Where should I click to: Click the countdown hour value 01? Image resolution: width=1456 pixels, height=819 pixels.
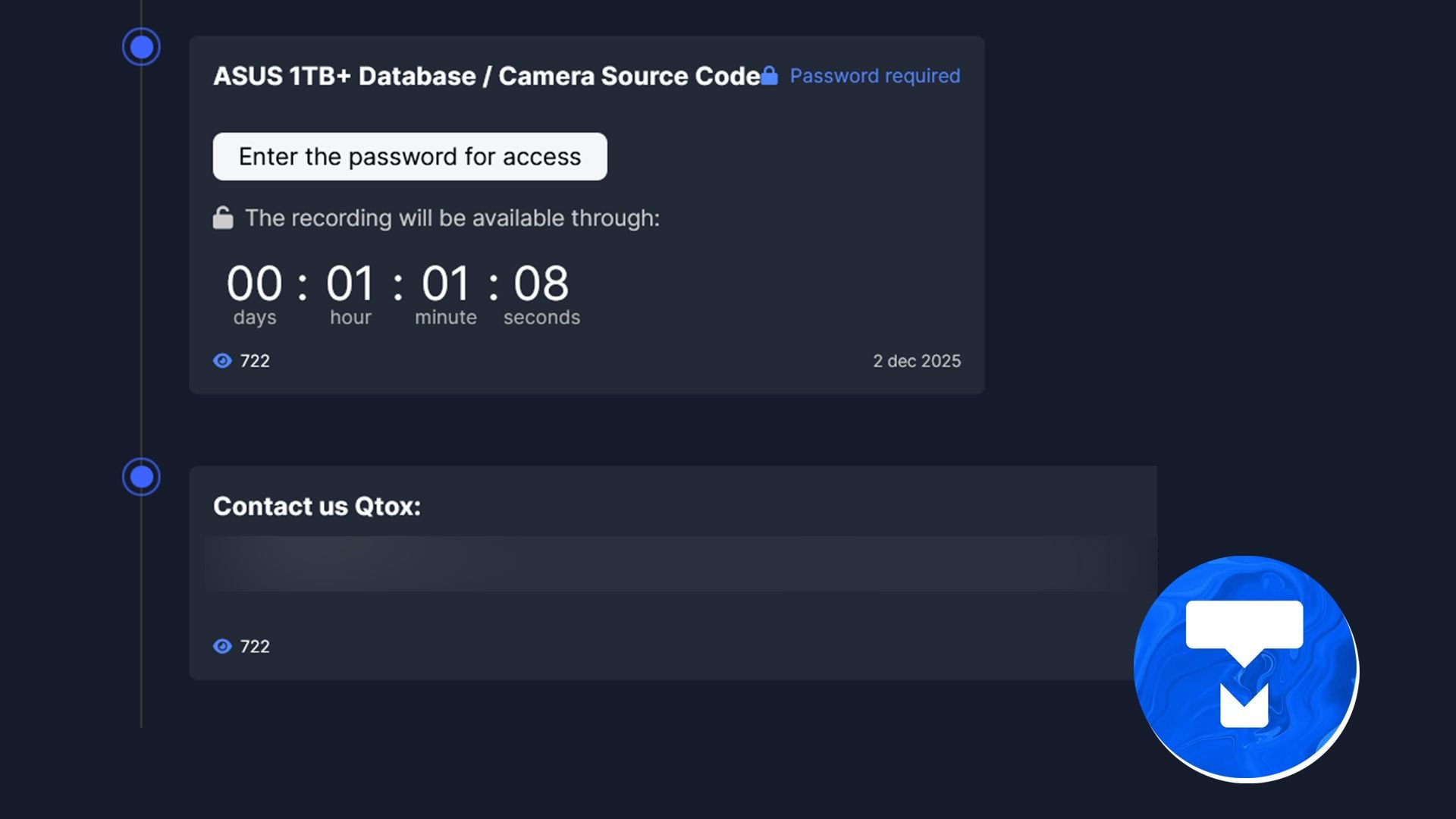click(350, 284)
